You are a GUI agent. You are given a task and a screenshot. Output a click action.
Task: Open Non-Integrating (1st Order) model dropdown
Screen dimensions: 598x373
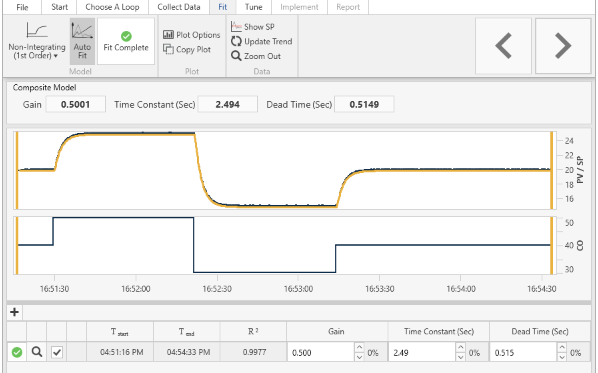(x=37, y=41)
